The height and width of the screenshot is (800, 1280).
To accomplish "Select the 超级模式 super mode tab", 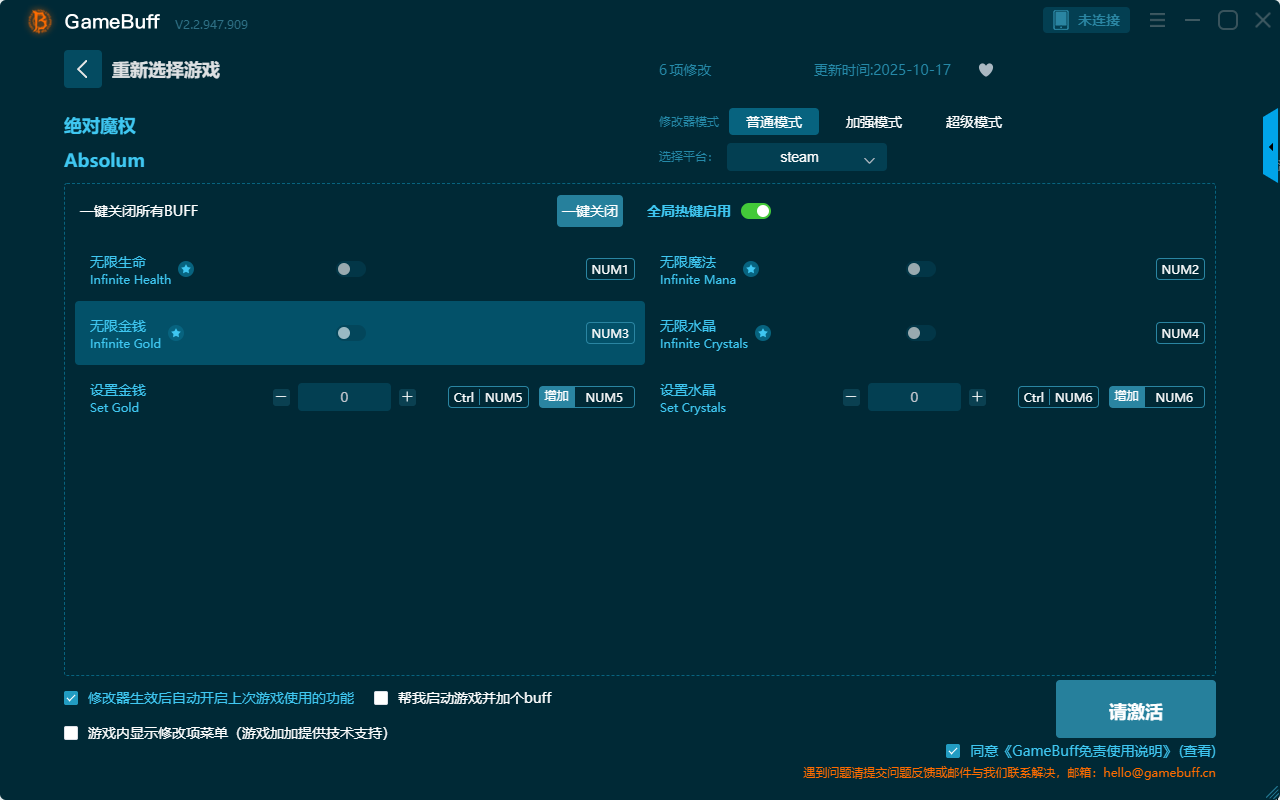I will tap(973, 122).
